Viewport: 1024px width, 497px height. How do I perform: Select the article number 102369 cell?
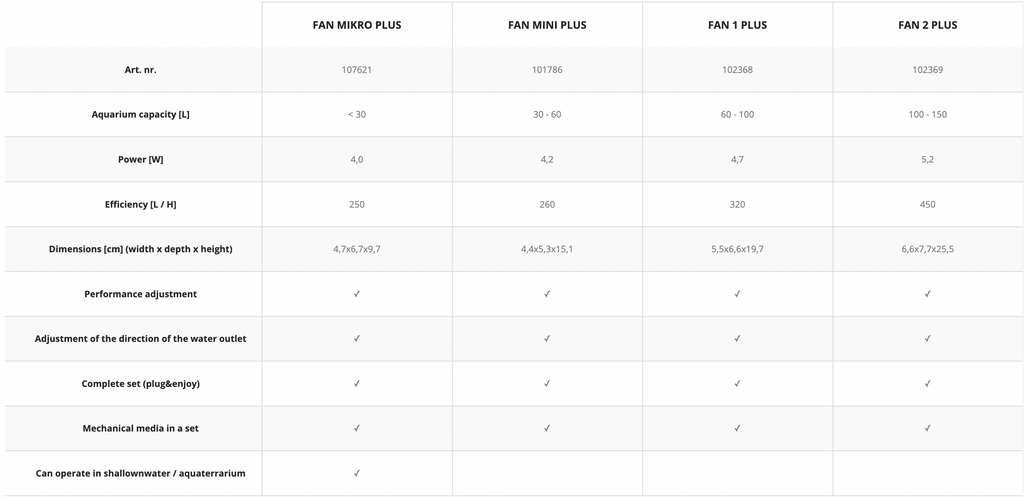pyautogui.click(x=927, y=70)
